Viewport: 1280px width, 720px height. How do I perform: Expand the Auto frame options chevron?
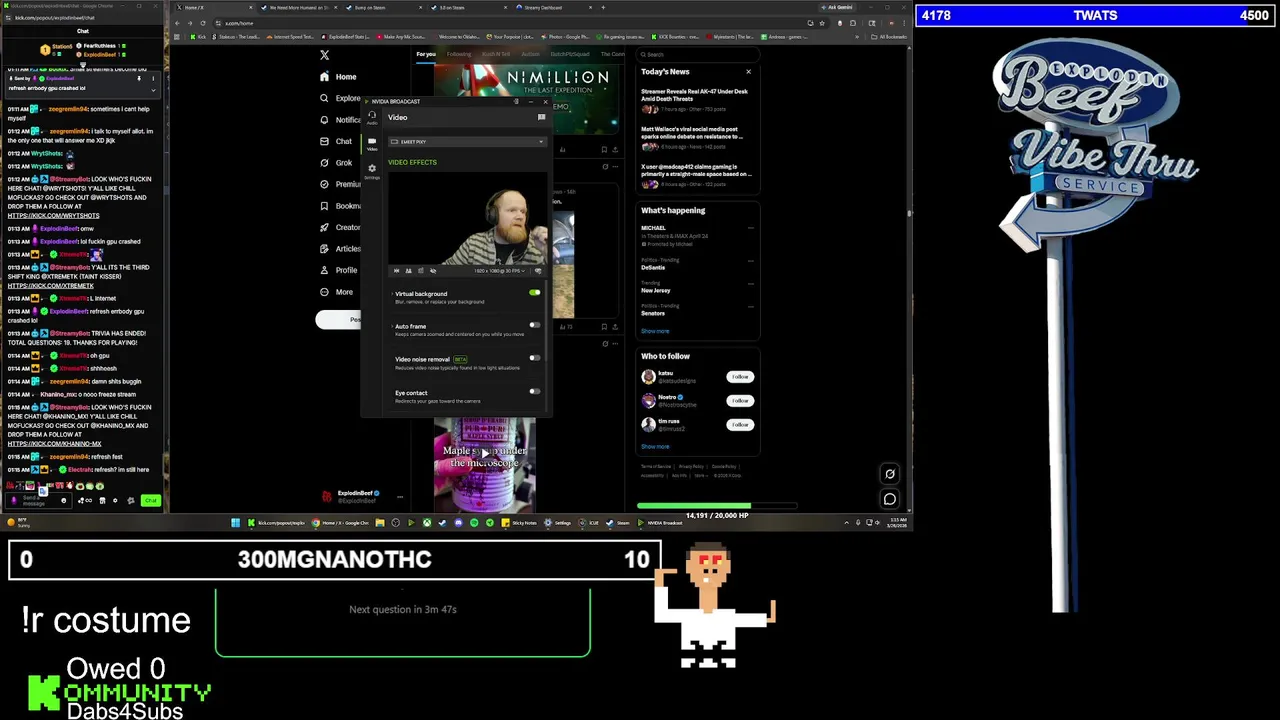tap(391, 326)
